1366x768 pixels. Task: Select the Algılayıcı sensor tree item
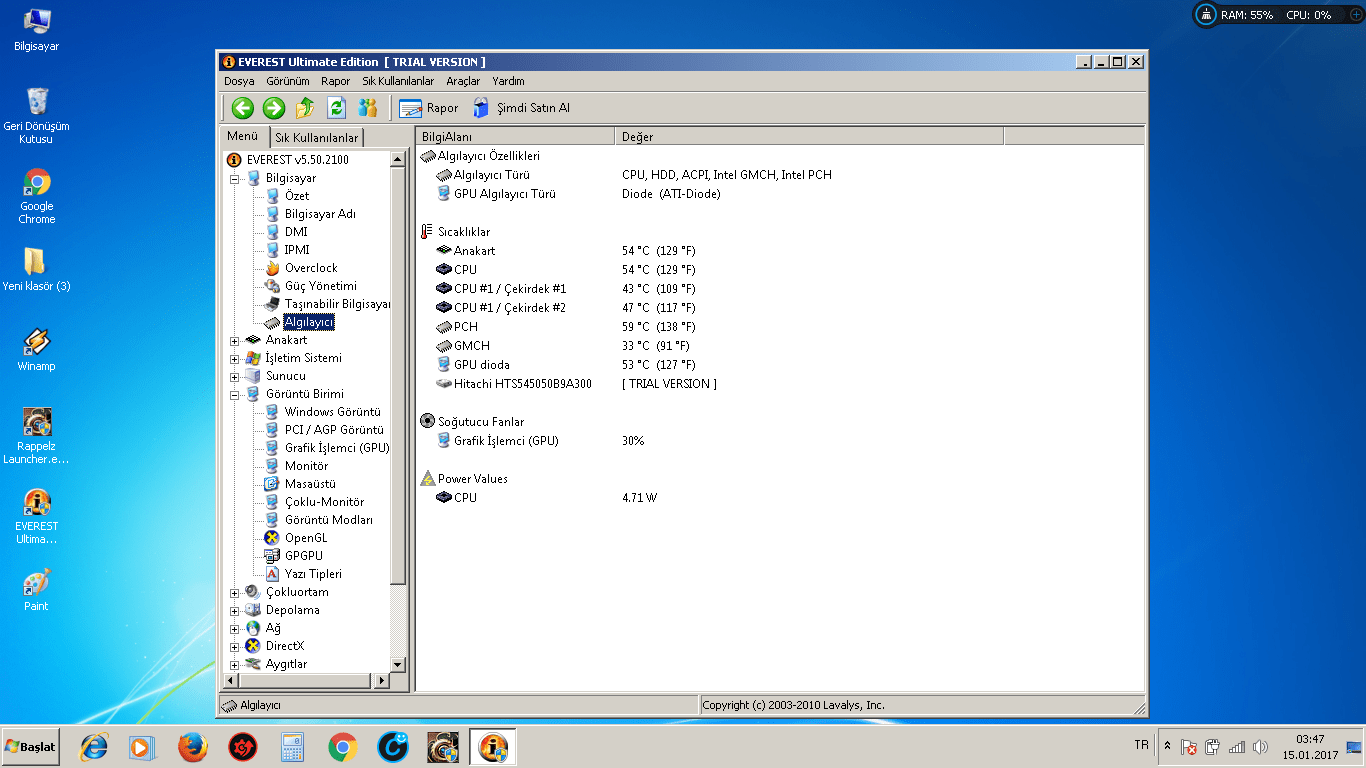pos(309,322)
